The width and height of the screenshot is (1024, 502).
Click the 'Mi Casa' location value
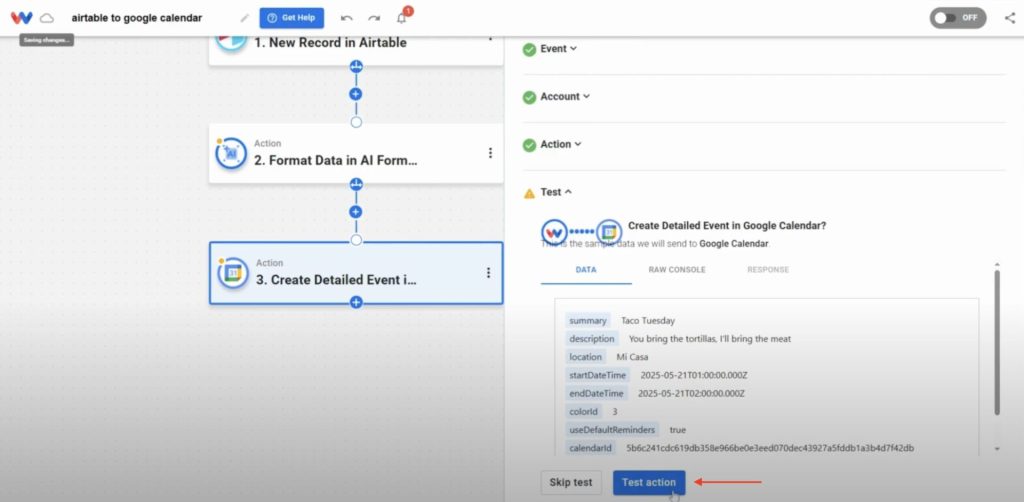tap(632, 357)
